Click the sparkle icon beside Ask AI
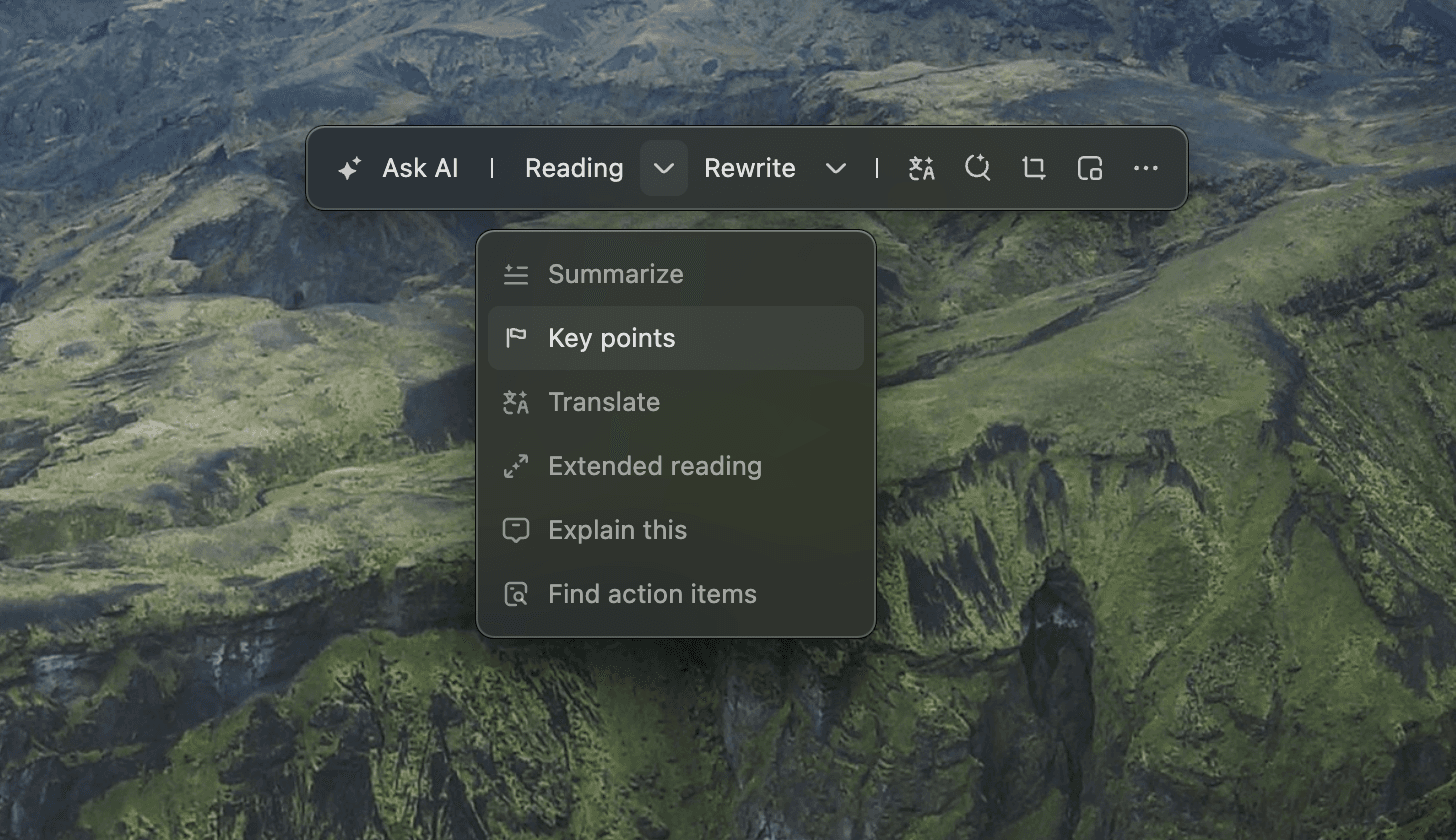Viewport: 1456px width, 840px height. (x=349, y=169)
